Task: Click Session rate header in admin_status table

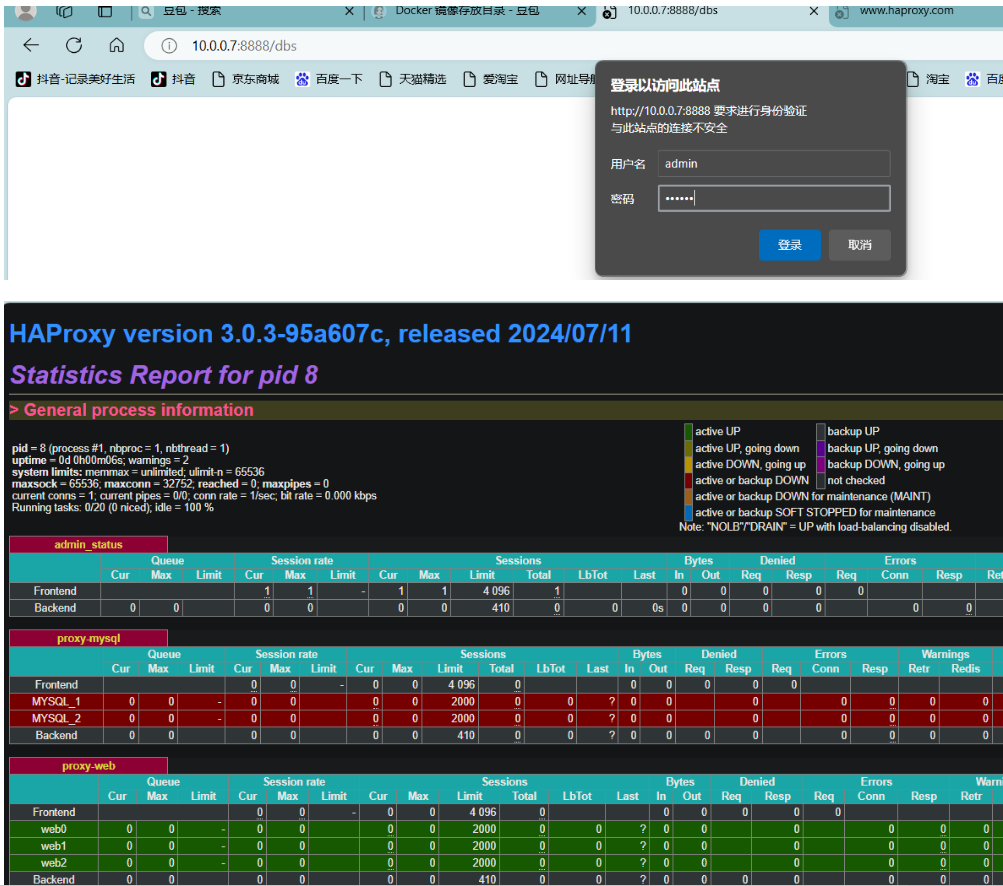Action: point(302,560)
